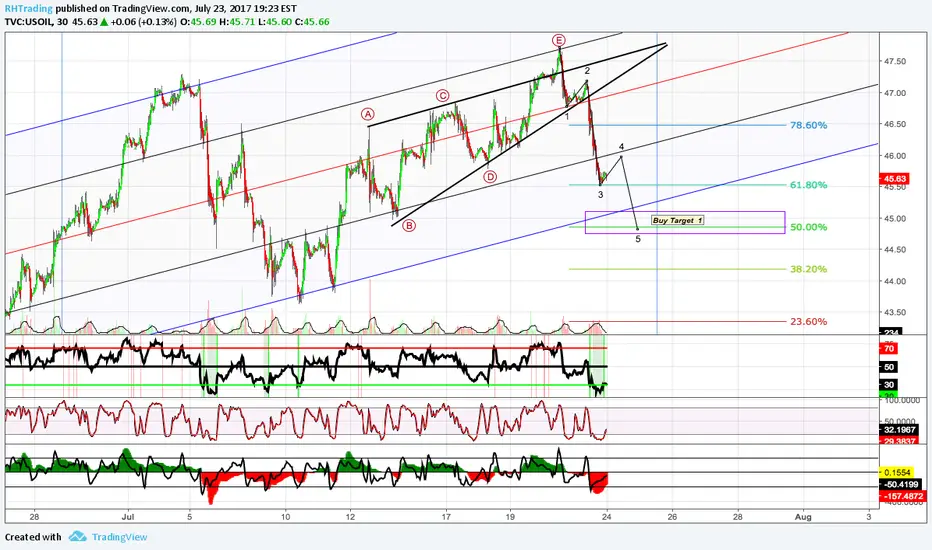932x550 pixels.
Task: Click the -50.4199 indicator value tag
Action: coord(900,484)
